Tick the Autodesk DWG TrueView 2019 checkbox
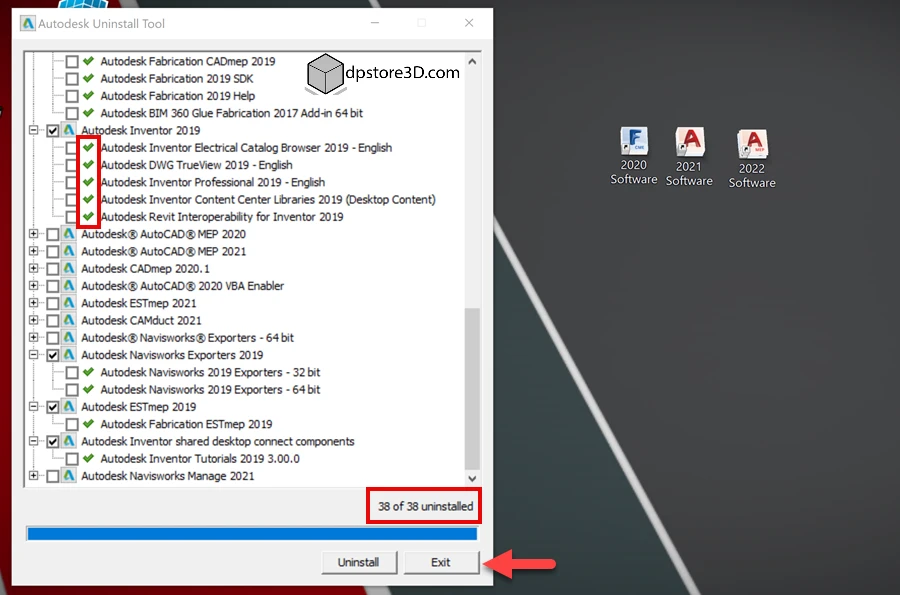 click(71, 165)
